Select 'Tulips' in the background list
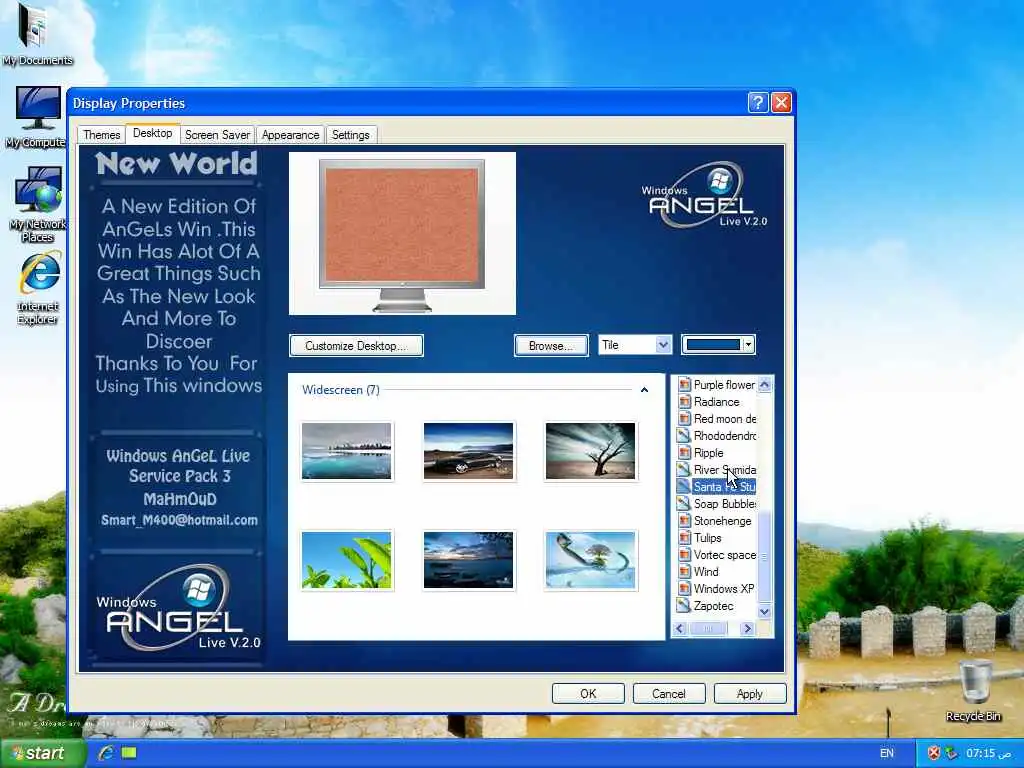The width and height of the screenshot is (1024, 768). click(x=707, y=537)
